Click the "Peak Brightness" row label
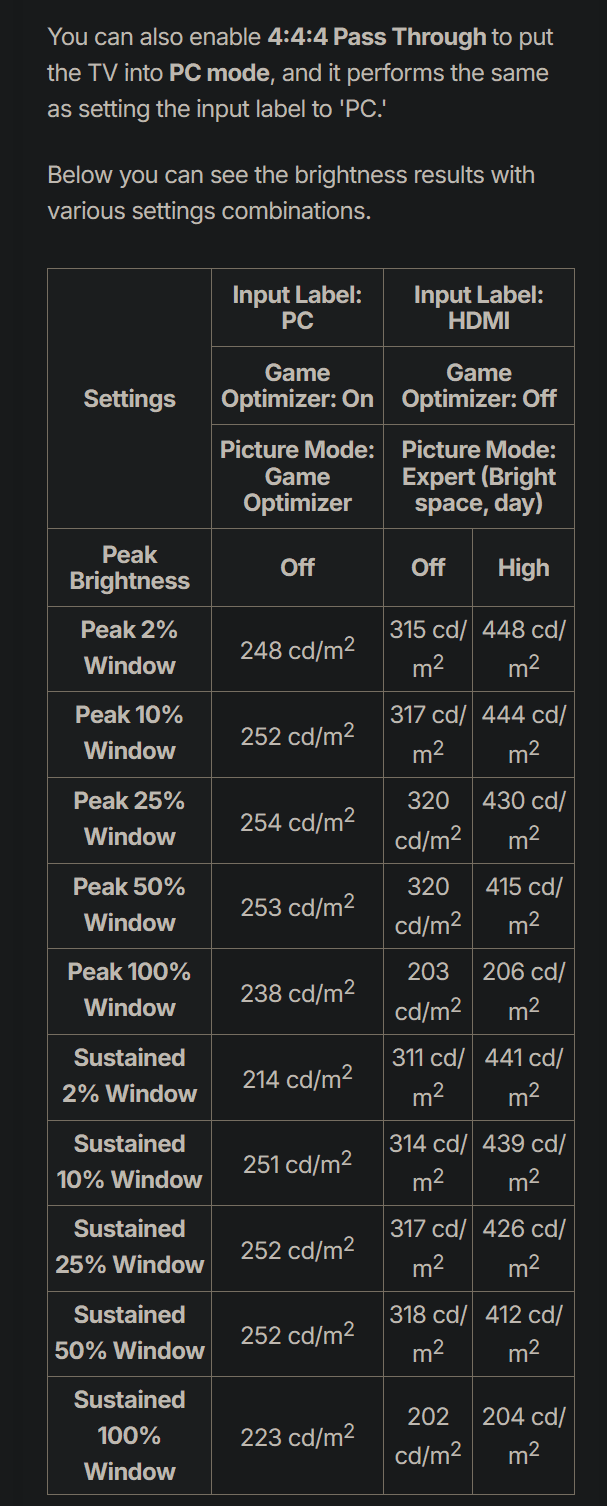Viewport: 607px width, 1506px height. [x=129, y=568]
